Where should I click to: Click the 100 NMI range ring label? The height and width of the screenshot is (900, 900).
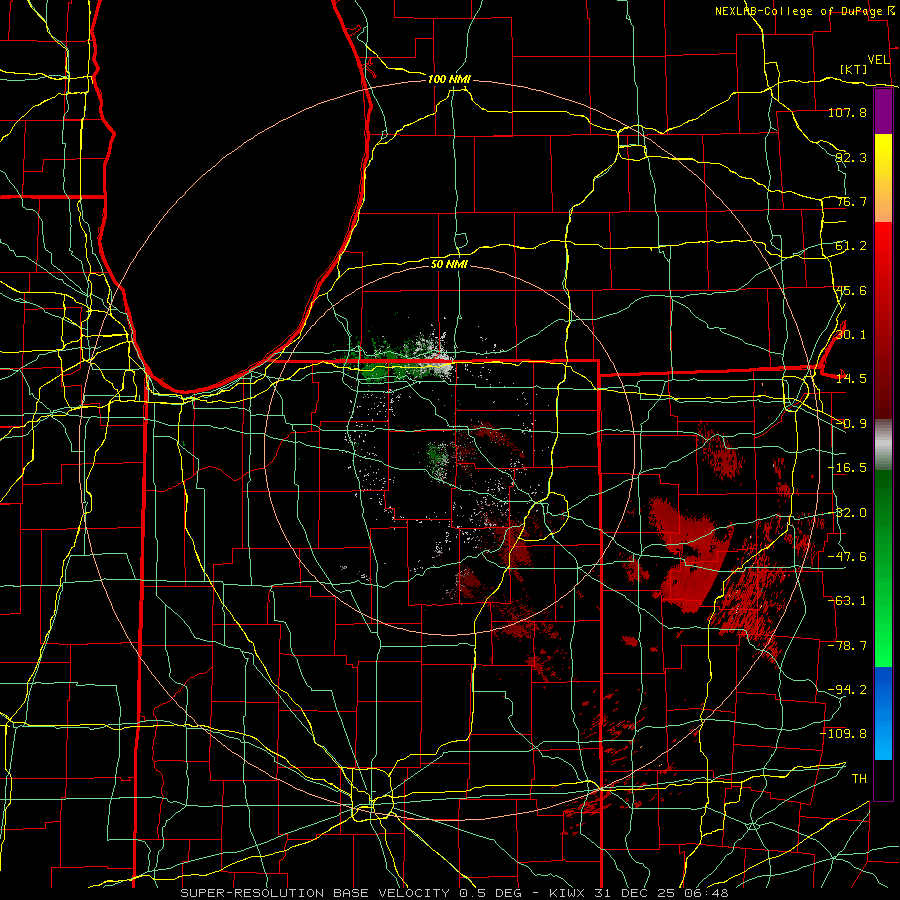[449, 79]
